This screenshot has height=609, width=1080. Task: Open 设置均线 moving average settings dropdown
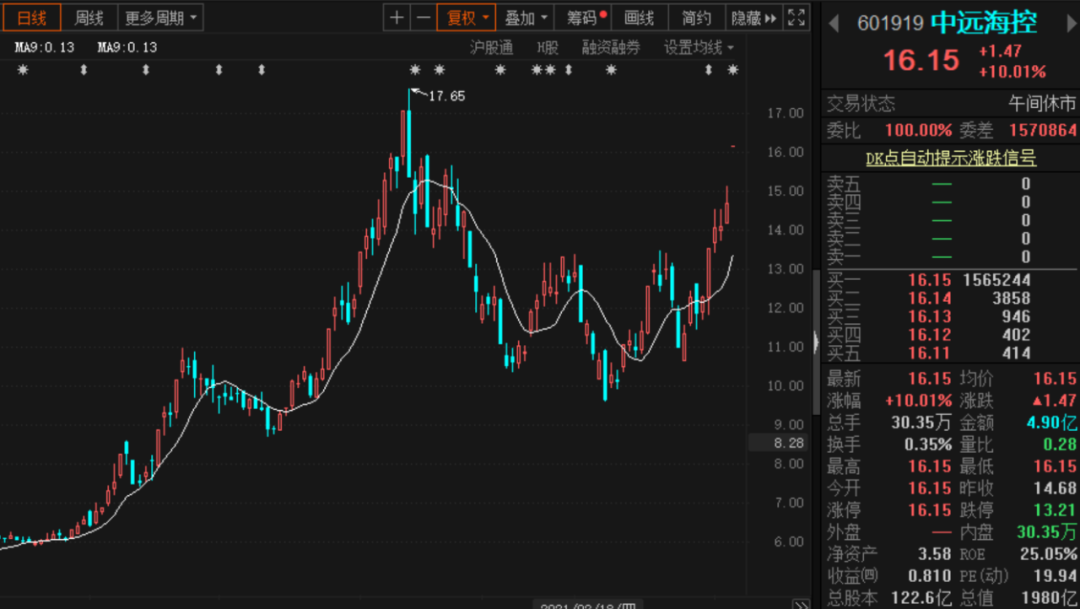pyautogui.click(x=698, y=48)
